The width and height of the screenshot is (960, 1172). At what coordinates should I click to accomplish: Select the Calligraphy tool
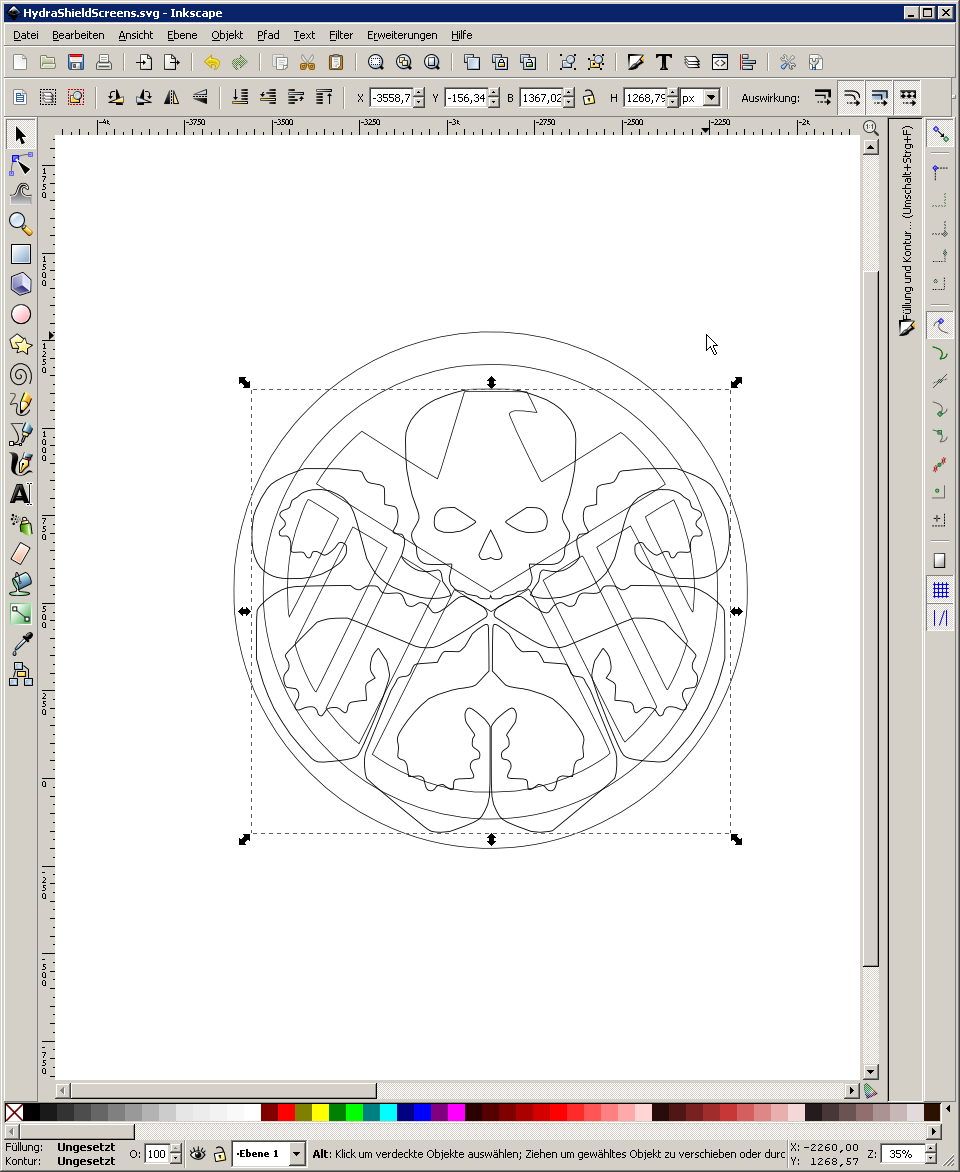(x=20, y=463)
